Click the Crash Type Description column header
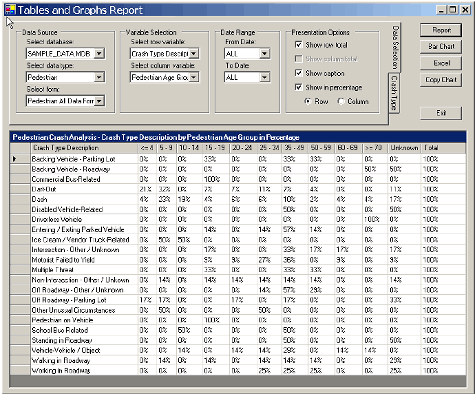Viewport: 475px width, 394px height. point(84,148)
